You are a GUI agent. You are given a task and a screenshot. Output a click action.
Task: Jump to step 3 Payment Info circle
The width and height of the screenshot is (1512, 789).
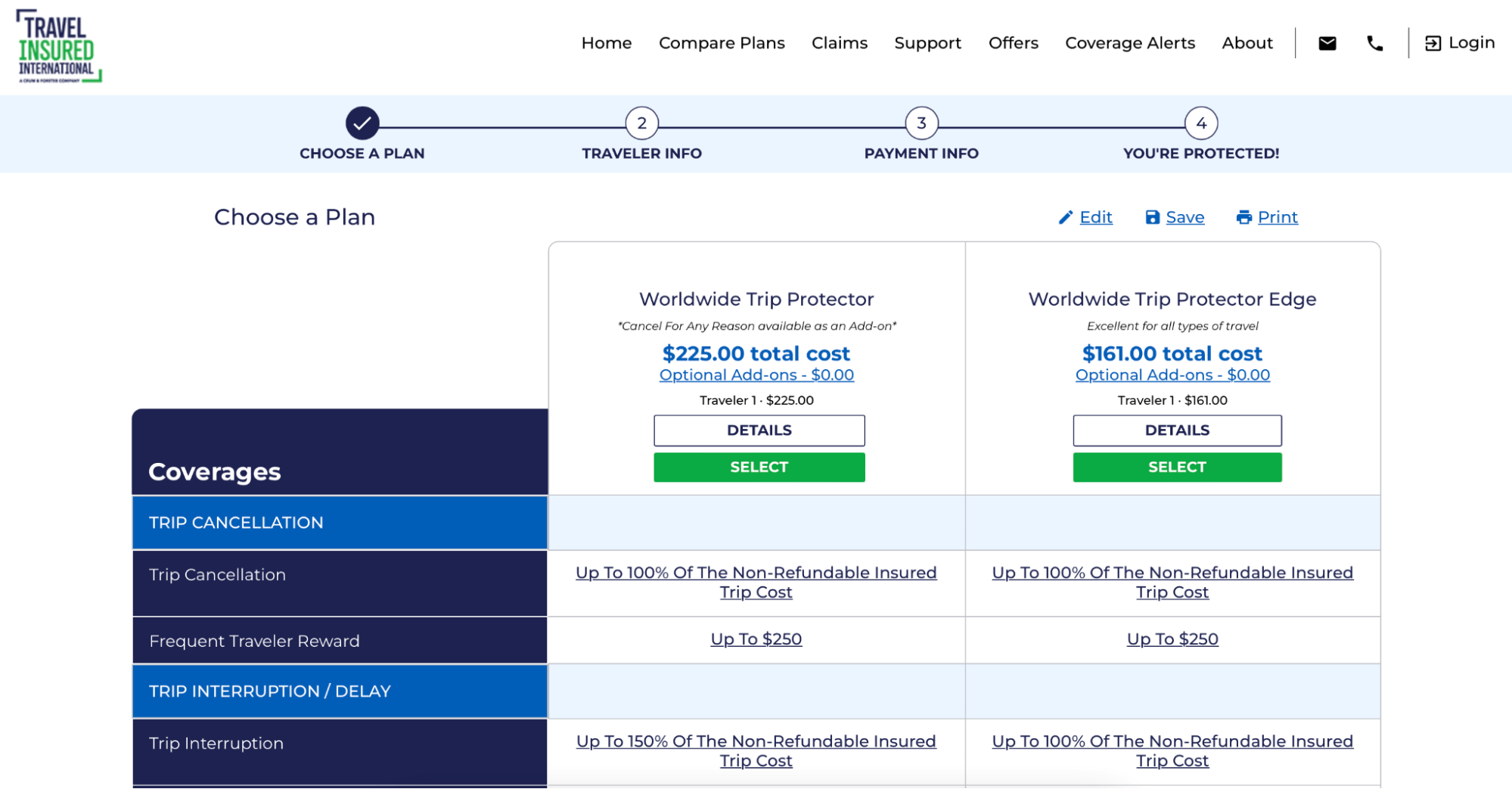921,123
